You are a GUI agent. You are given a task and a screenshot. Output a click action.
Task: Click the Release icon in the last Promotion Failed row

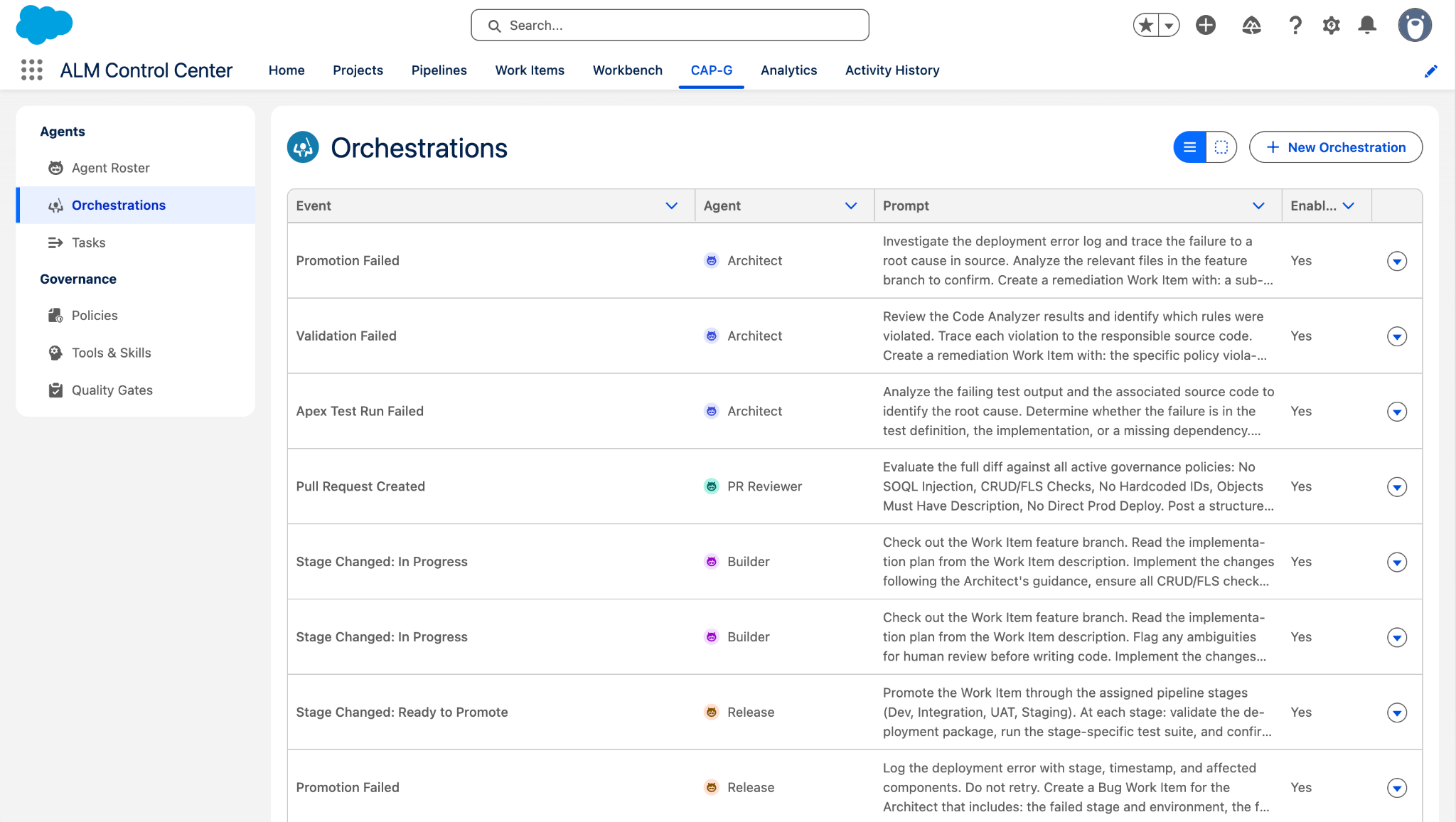(x=711, y=787)
